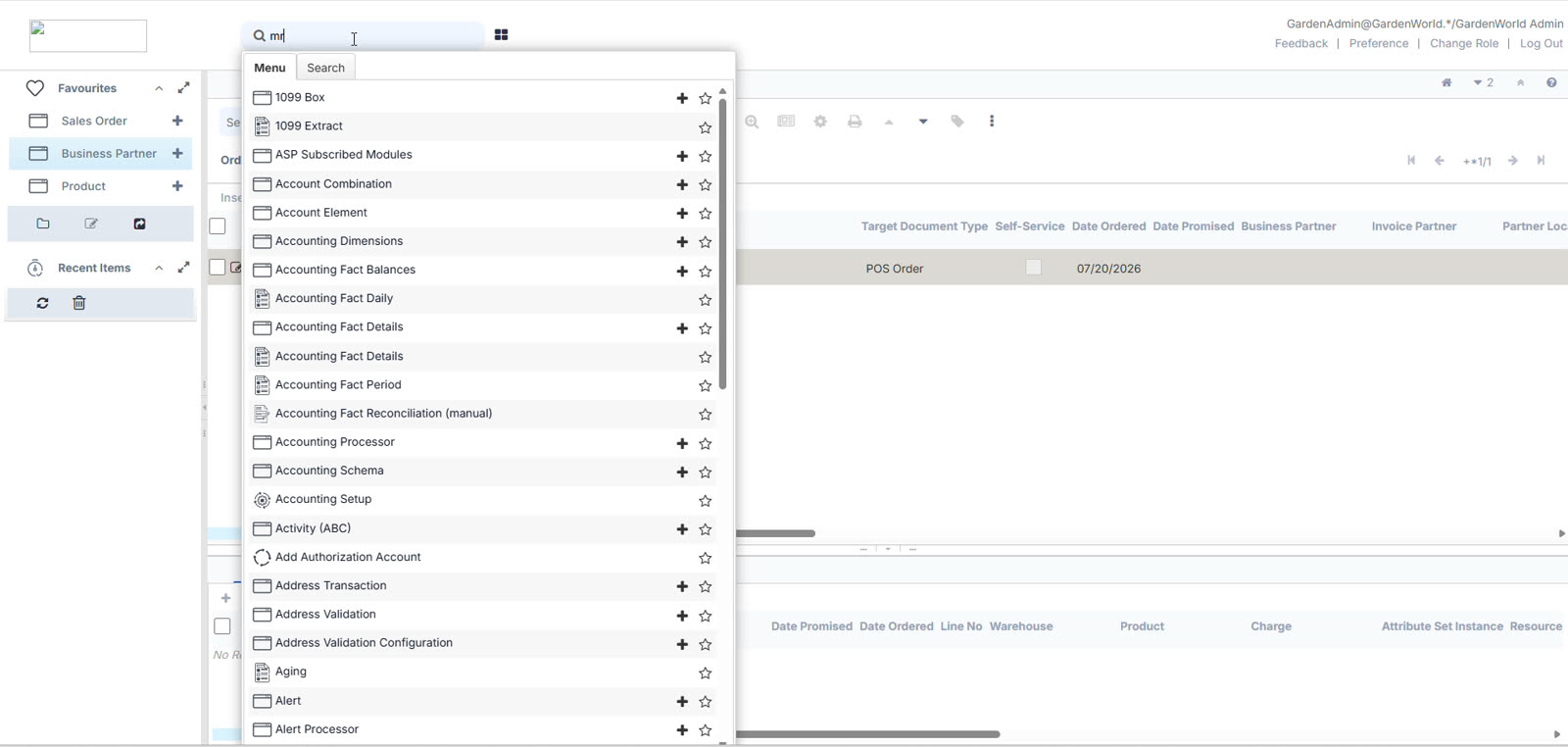Click the Log Out link
The height and width of the screenshot is (747, 1568).
point(1541,43)
